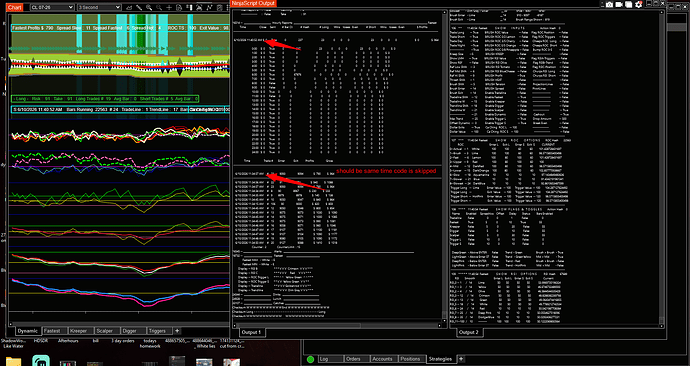Screen dimensions: 690x366
Task: Click the zoom out magnifier on chart toolbar
Action: click(159, 7)
